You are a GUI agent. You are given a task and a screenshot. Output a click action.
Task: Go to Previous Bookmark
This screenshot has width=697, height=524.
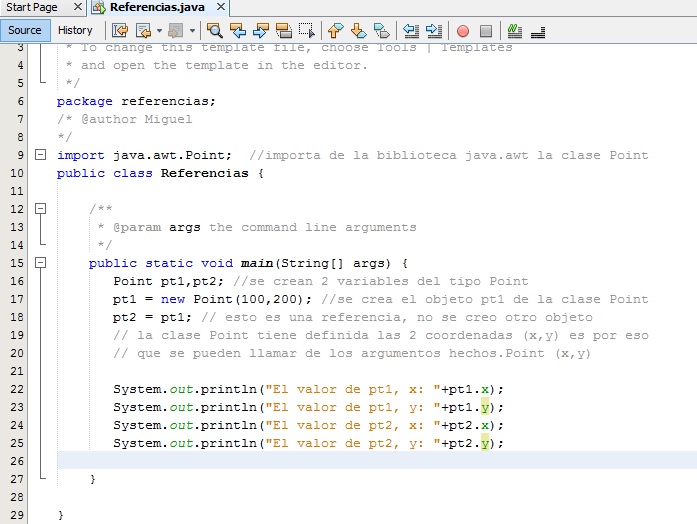click(x=335, y=30)
